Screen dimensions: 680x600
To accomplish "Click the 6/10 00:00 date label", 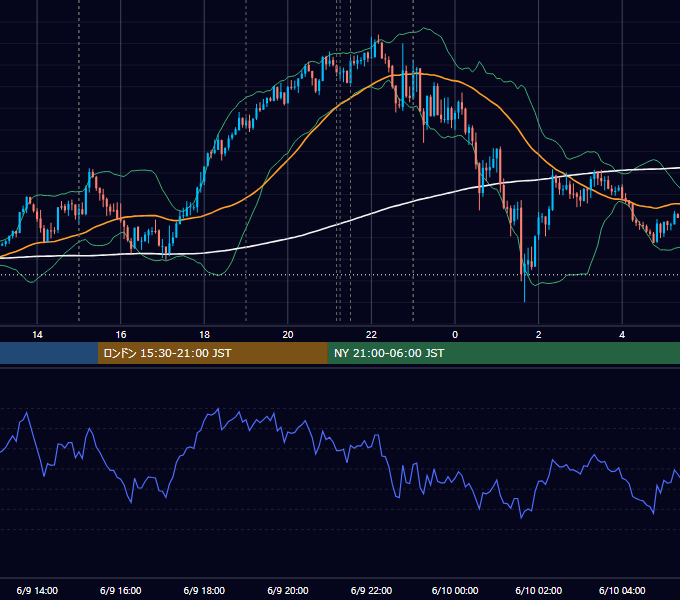I will tap(455, 590).
